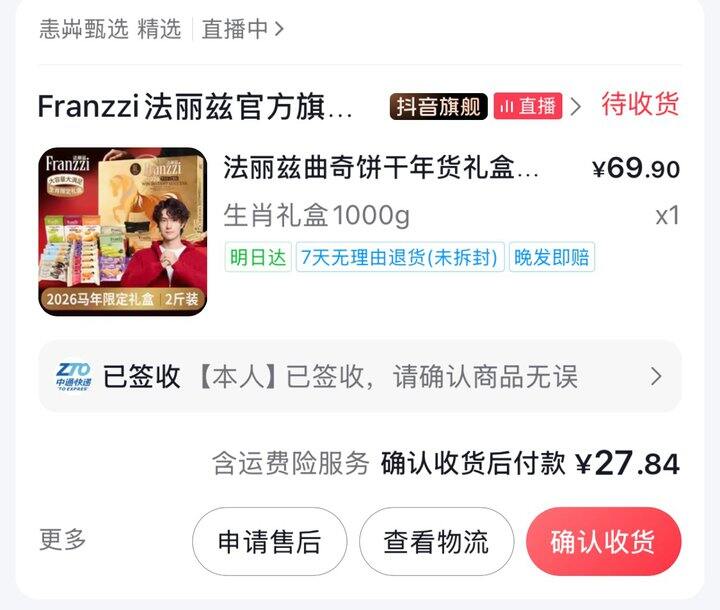The width and height of the screenshot is (720, 610).
Task: Tap the 7天无理由退货 return tag
Action: point(400,257)
